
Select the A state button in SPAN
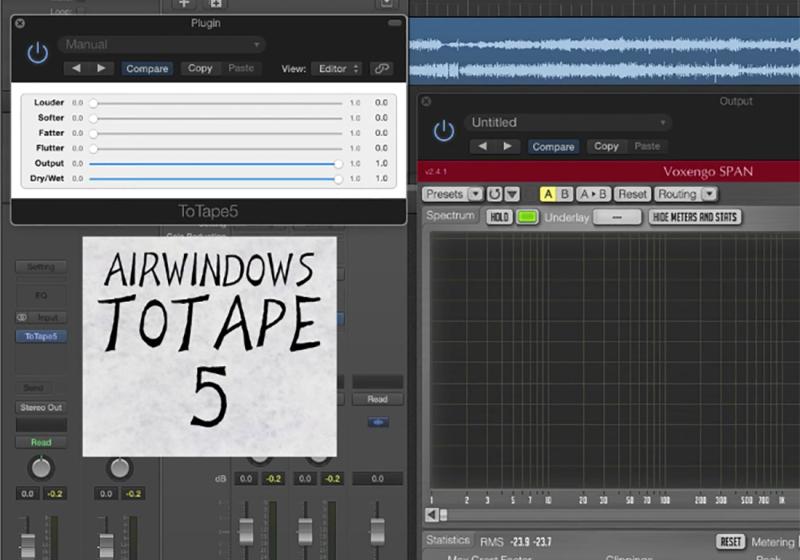[x=548, y=194]
